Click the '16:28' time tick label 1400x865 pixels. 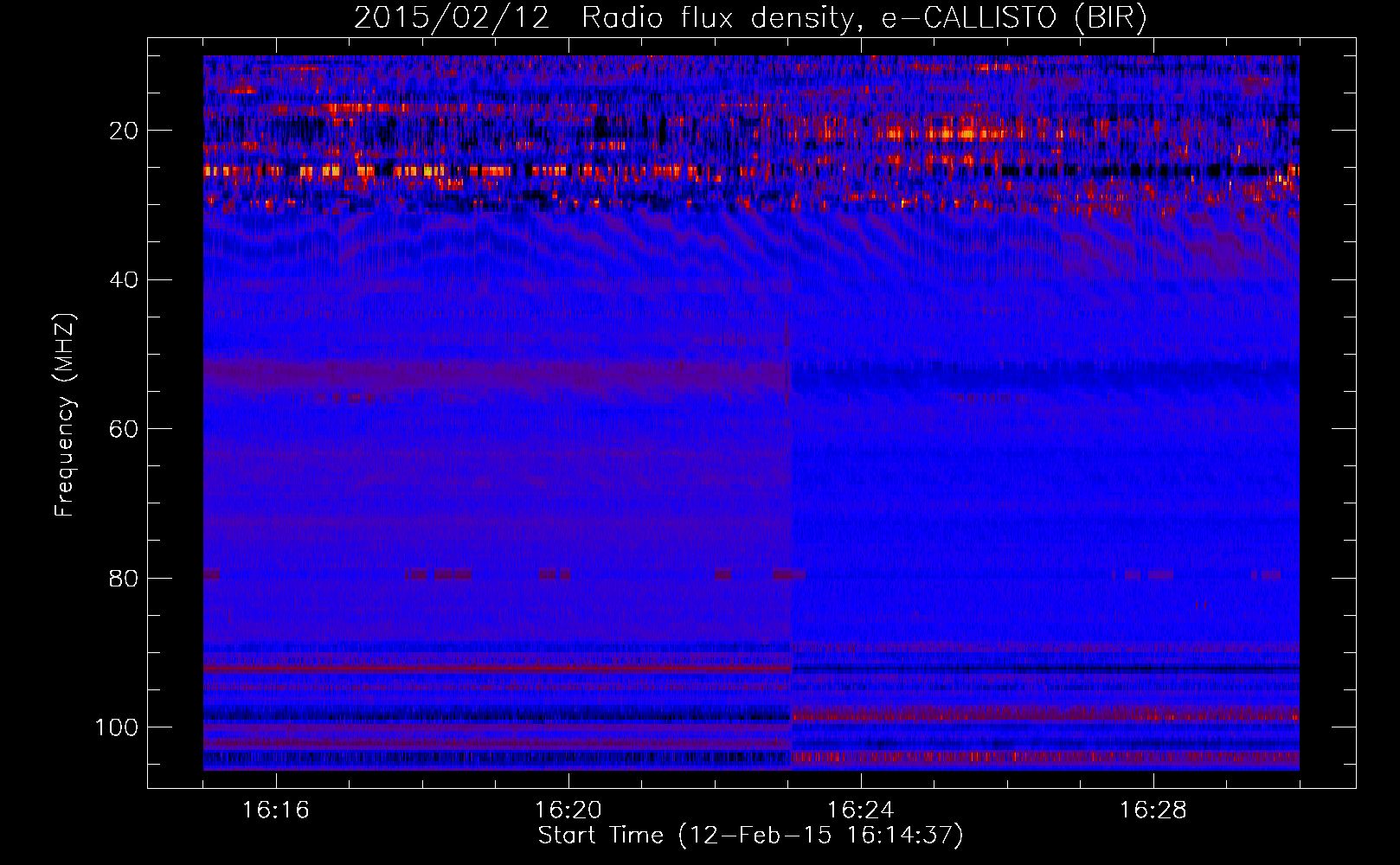point(1153,811)
